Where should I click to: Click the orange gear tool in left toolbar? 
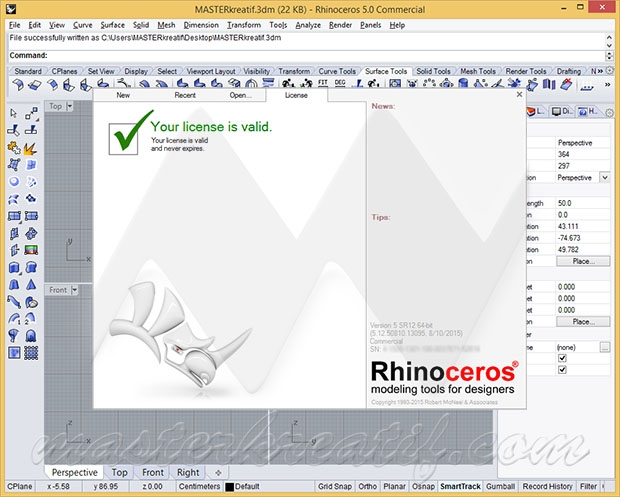(x=14, y=148)
